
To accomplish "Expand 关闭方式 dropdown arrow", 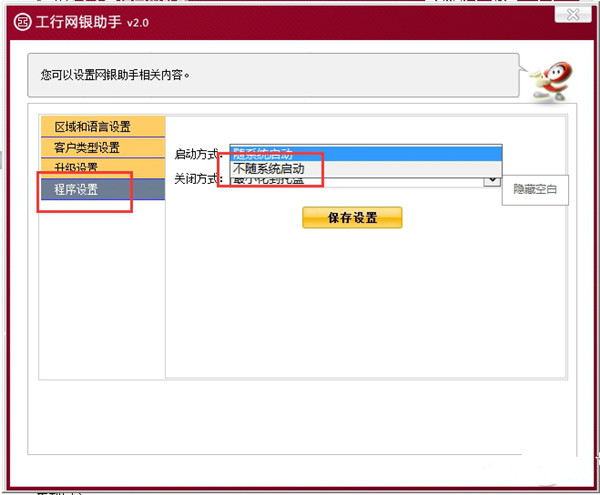I will [x=492, y=180].
